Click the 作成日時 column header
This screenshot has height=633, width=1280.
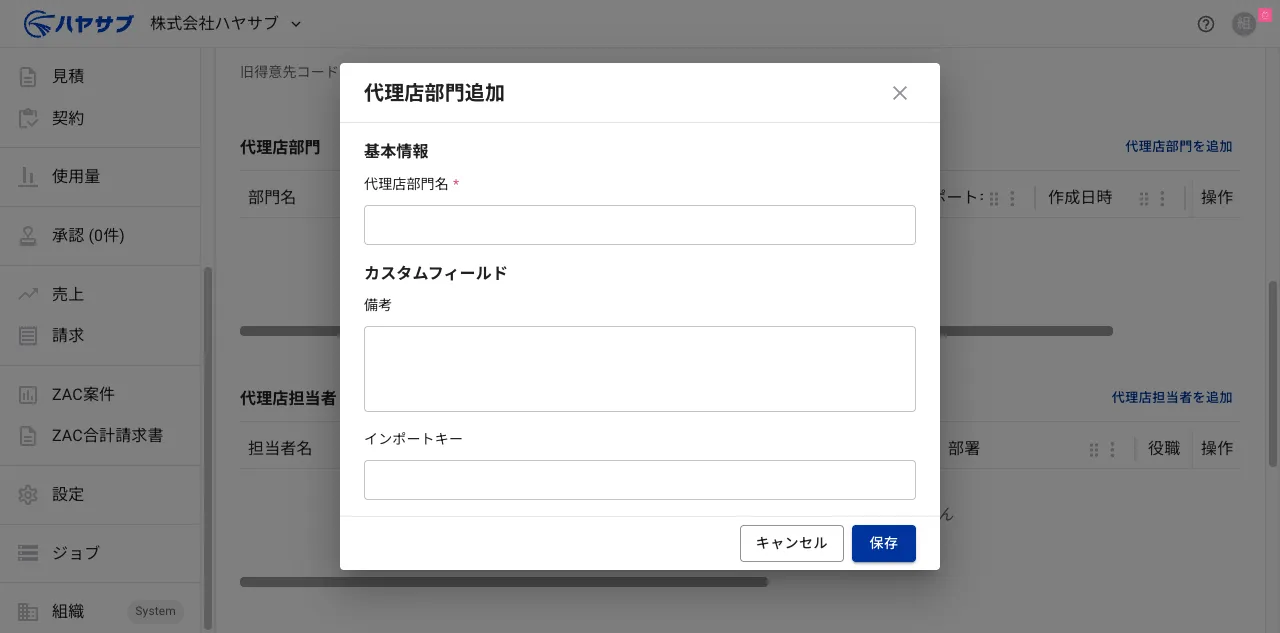tap(1080, 198)
